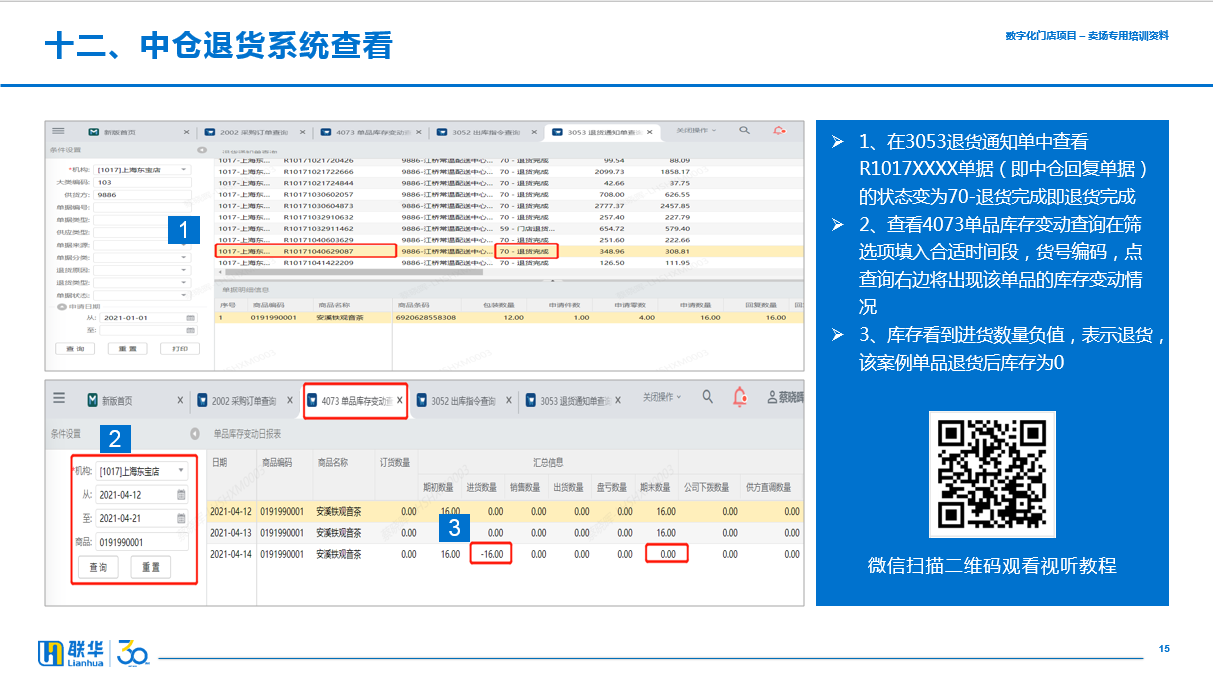Image resolution: width=1213 pixels, height=685 pixels.
Task: Select row R10171032911462 with 59 status
Action: click(x=509, y=228)
